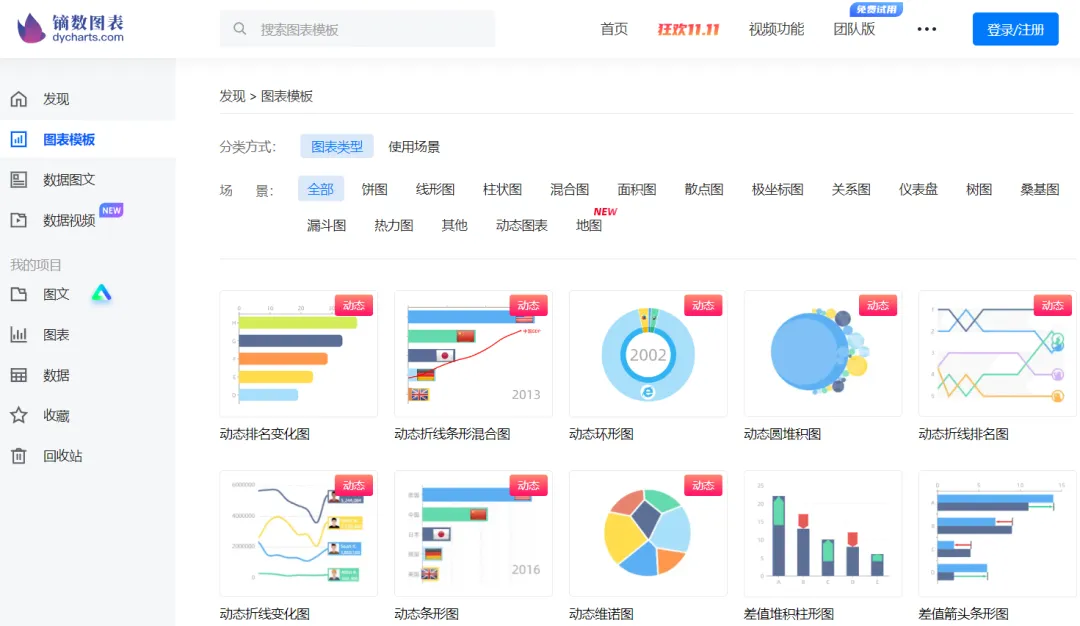Filter by 线形图

coord(435,189)
